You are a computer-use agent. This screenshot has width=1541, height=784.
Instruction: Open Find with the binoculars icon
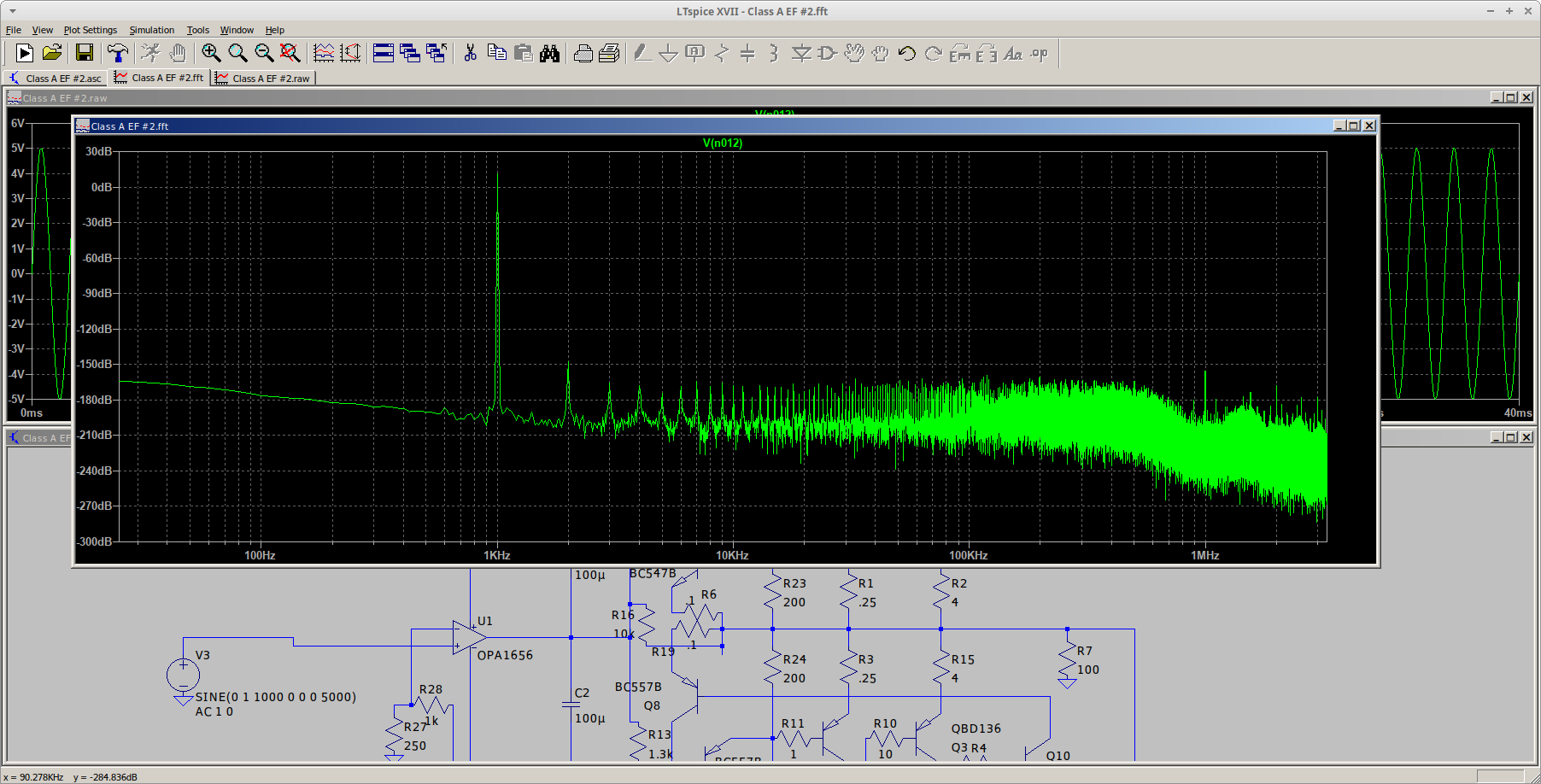coord(550,53)
